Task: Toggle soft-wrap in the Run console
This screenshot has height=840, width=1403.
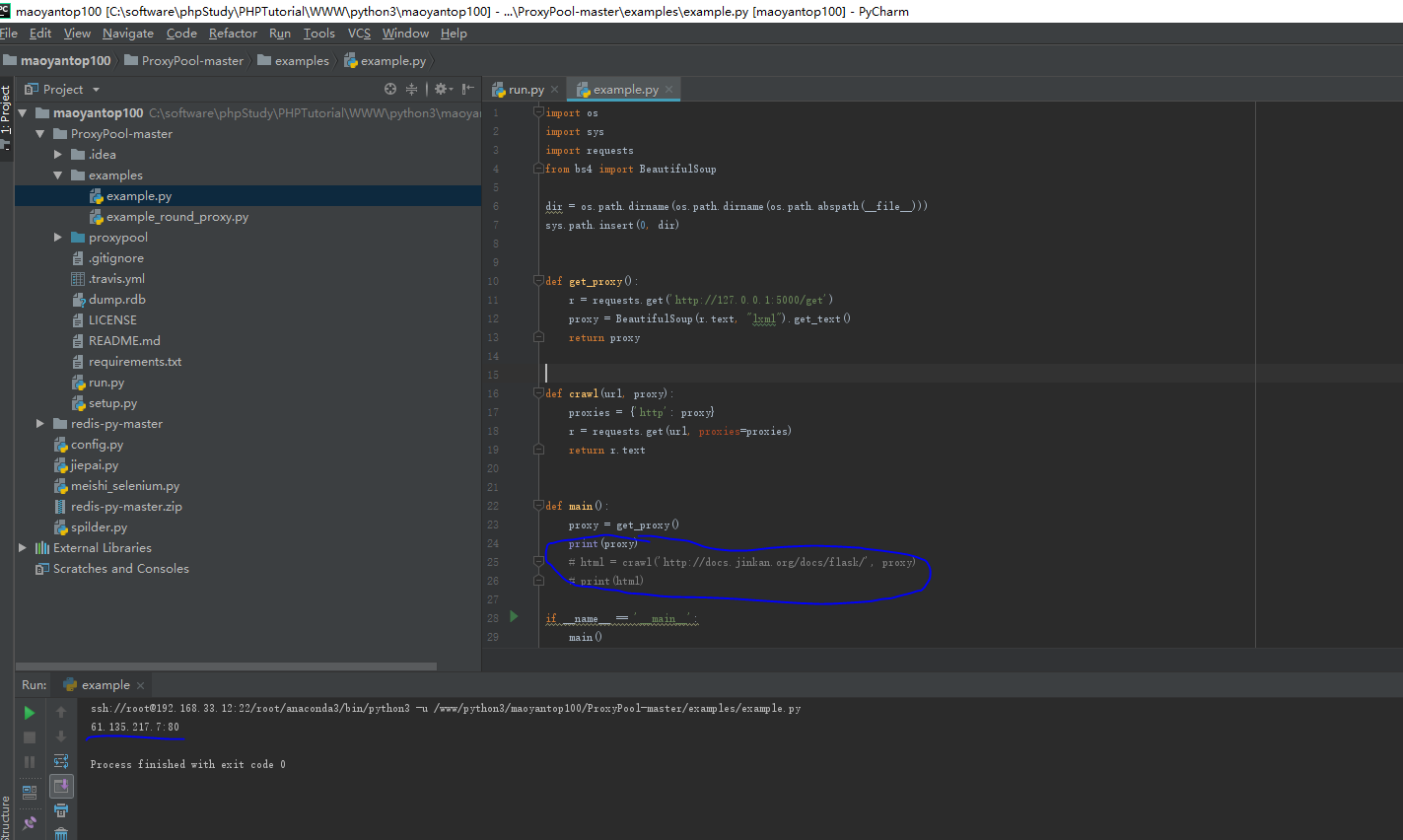Action: [x=61, y=761]
